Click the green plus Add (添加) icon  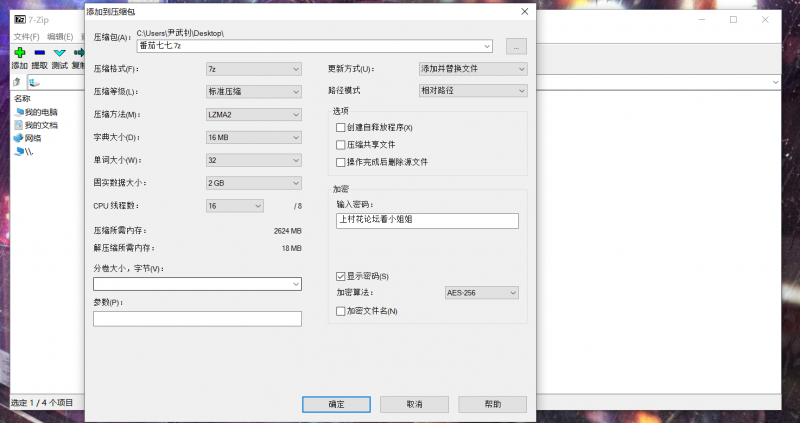coord(19,52)
